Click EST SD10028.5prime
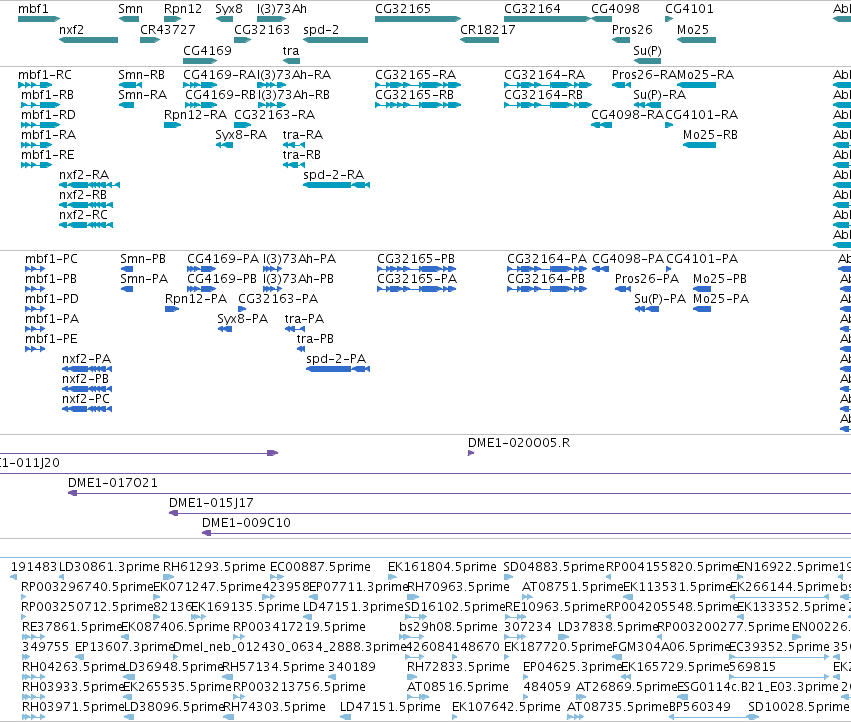Image resolution: width=851 pixels, height=722 pixels. pyautogui.click(x=798, y=707)
